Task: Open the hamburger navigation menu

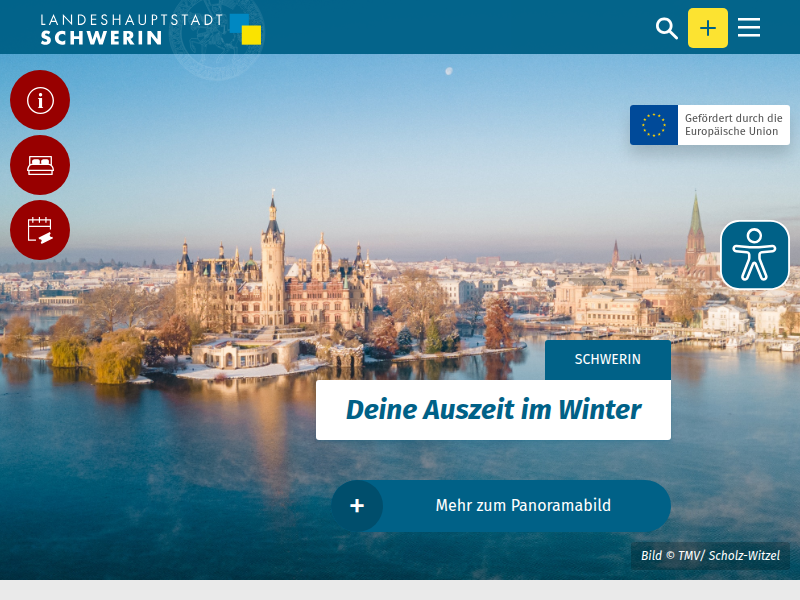Action: [x=748, y=28]
